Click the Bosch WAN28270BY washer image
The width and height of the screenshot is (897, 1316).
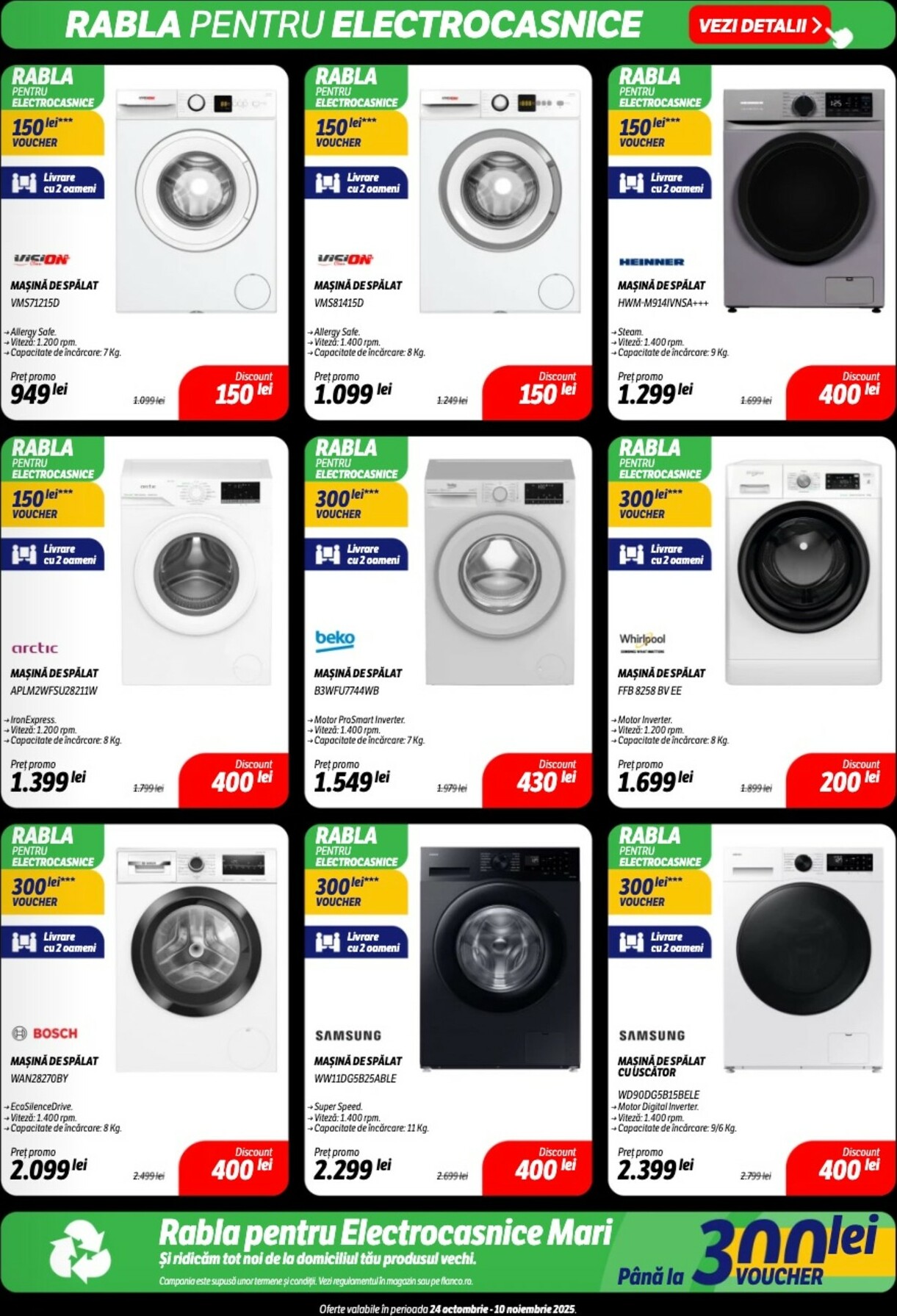tap(196, 960)
